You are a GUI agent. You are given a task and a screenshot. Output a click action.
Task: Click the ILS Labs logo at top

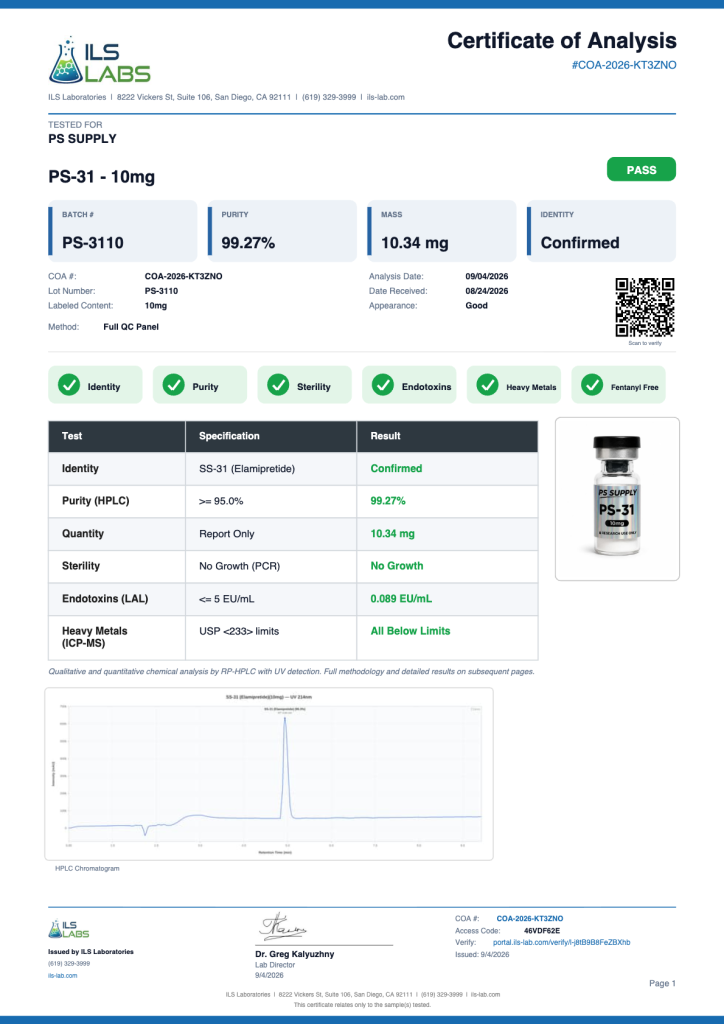[x=99, y=59]
